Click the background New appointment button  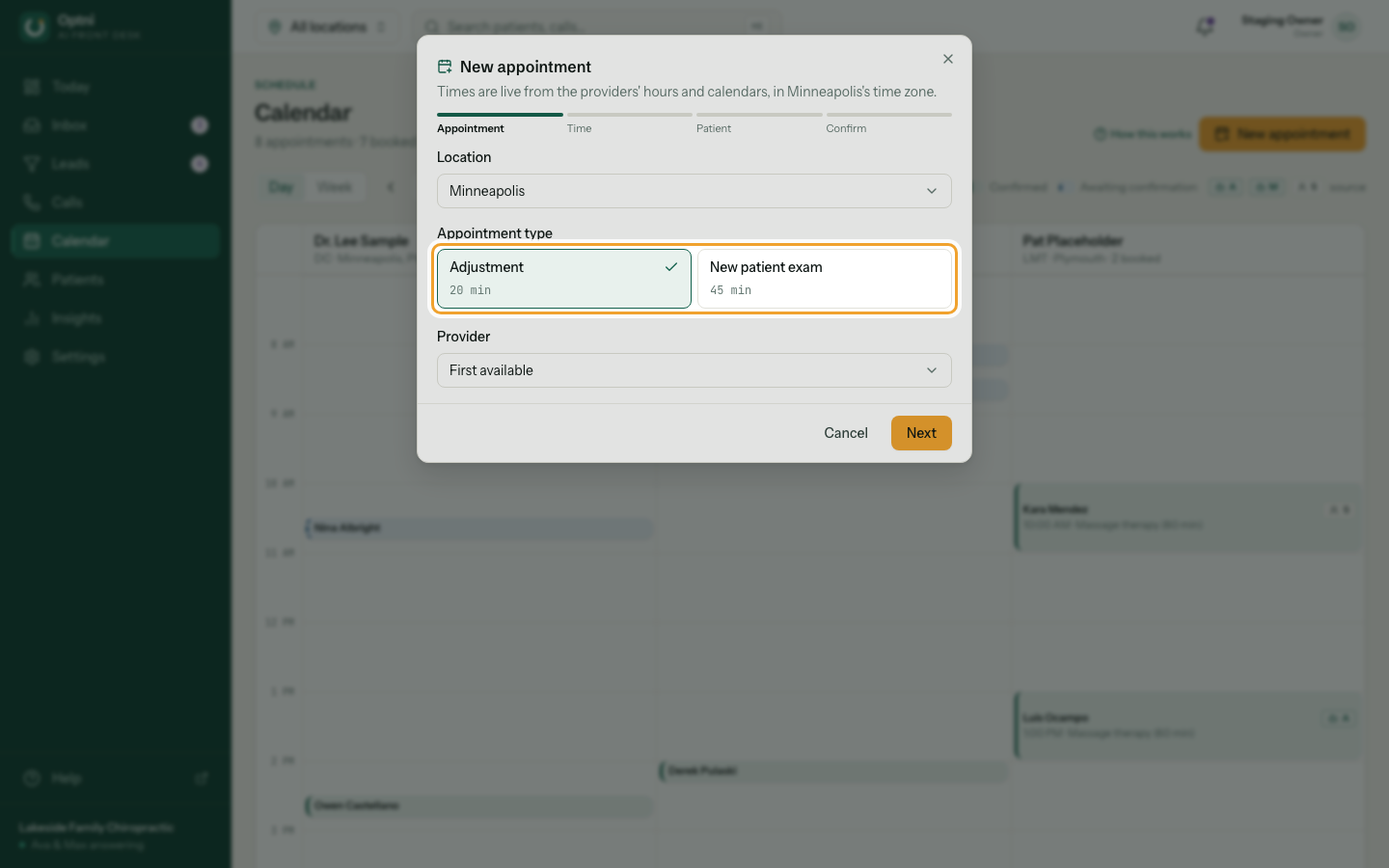[1282, 134]
